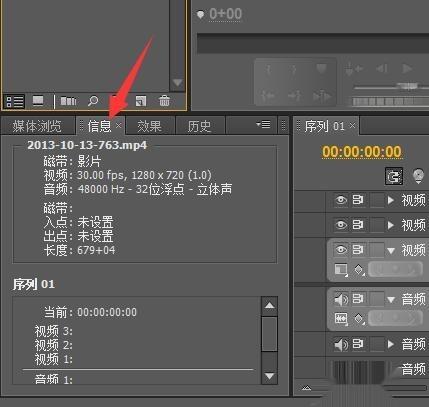Expand top video track triangle
The height and width of the screenshot is (407, 429).
[391, 200]
